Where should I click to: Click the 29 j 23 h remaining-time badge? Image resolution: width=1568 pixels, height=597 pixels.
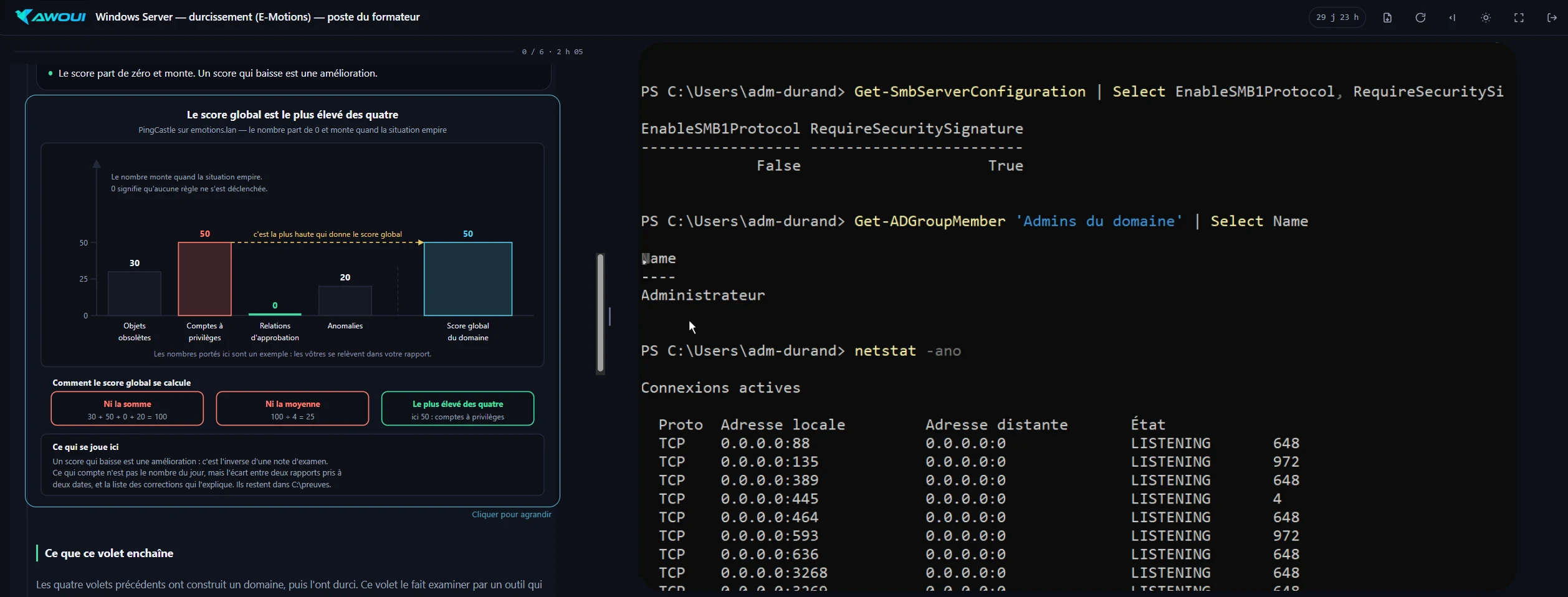pos(1337,17)
